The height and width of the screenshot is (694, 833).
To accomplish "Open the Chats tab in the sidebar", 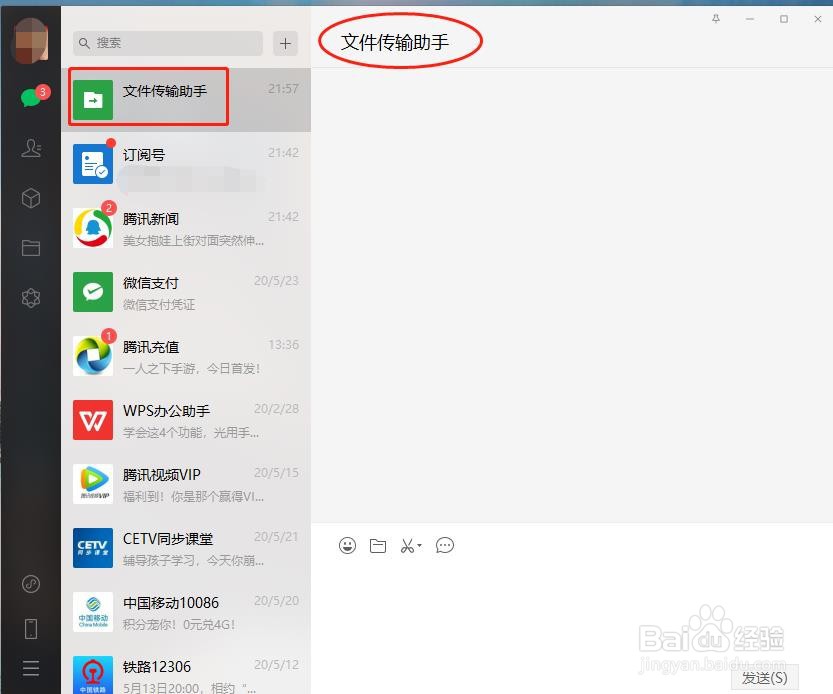I will 31,98.
